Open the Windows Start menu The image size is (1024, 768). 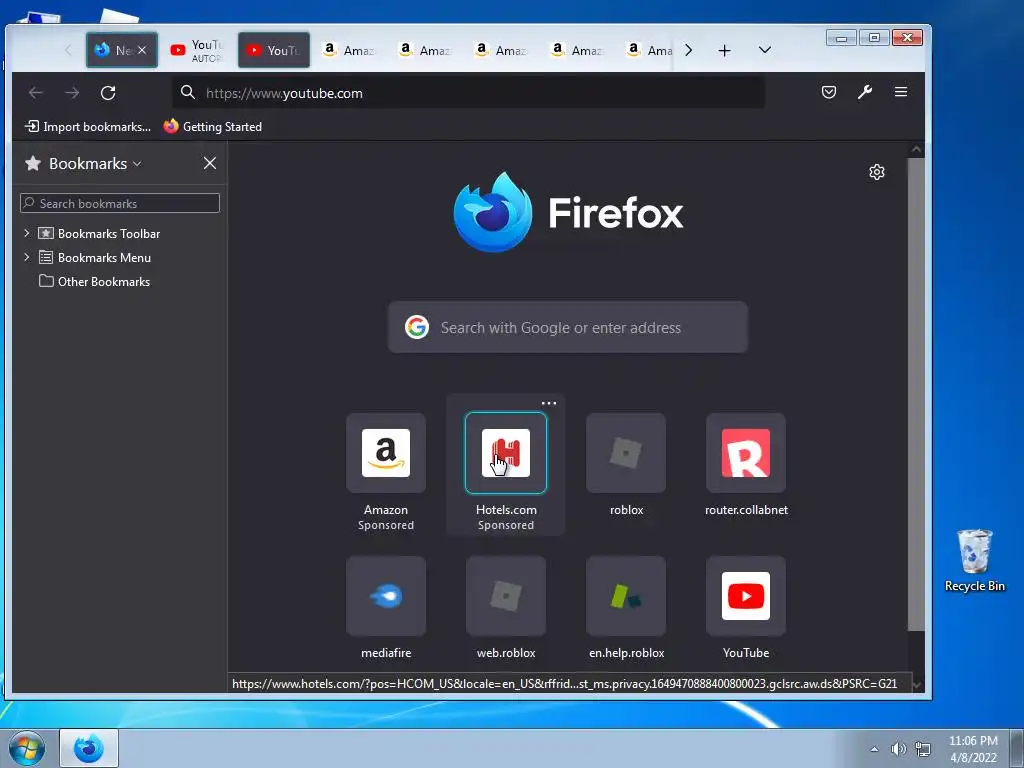27,748
